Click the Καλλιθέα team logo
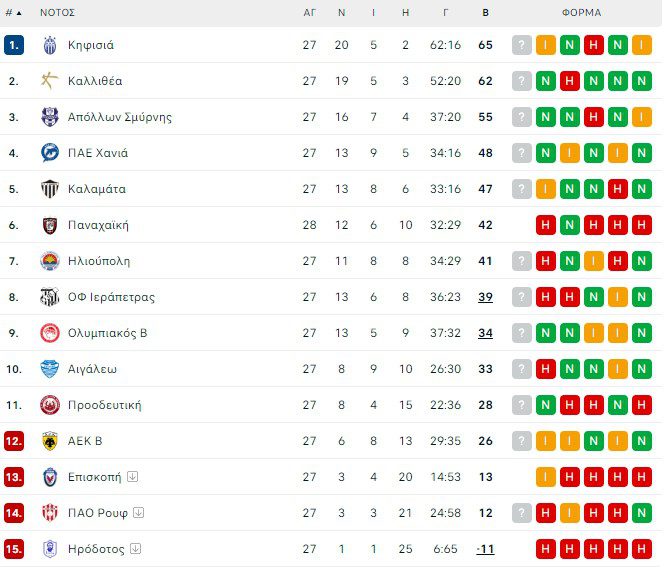 pyautogui.click(x=50, y=81)
